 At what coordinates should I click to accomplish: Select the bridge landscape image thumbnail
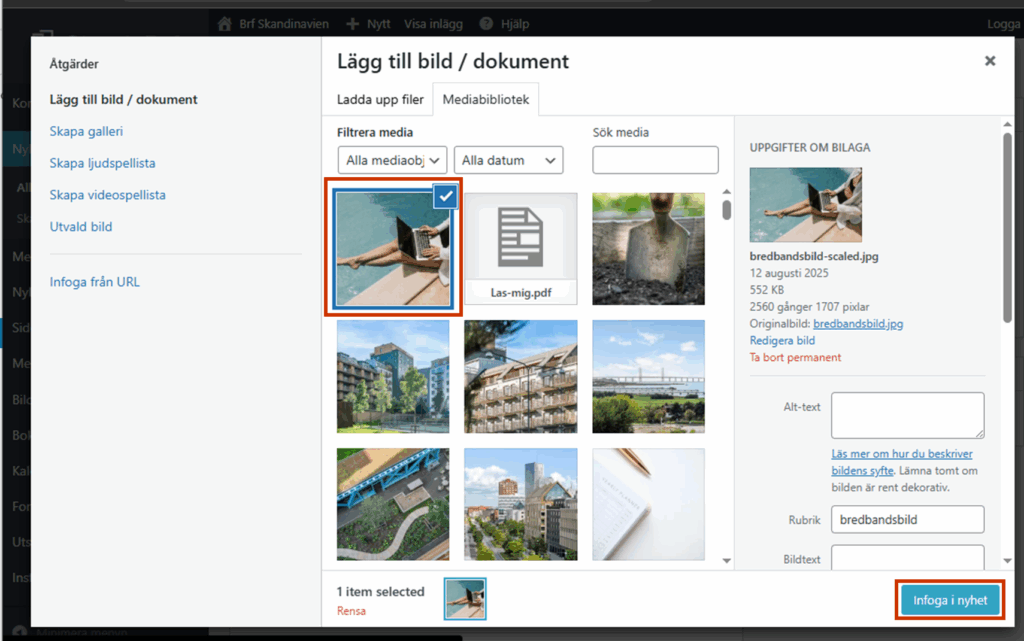click(x=648, y=377)
